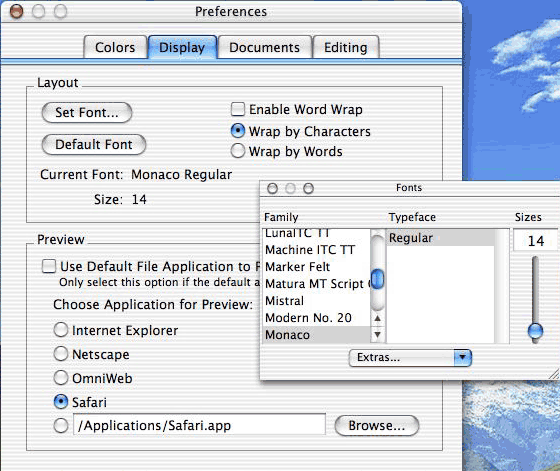
Task: Select Regular typeface in Fonts panel
Action: [x=440, y=238]
